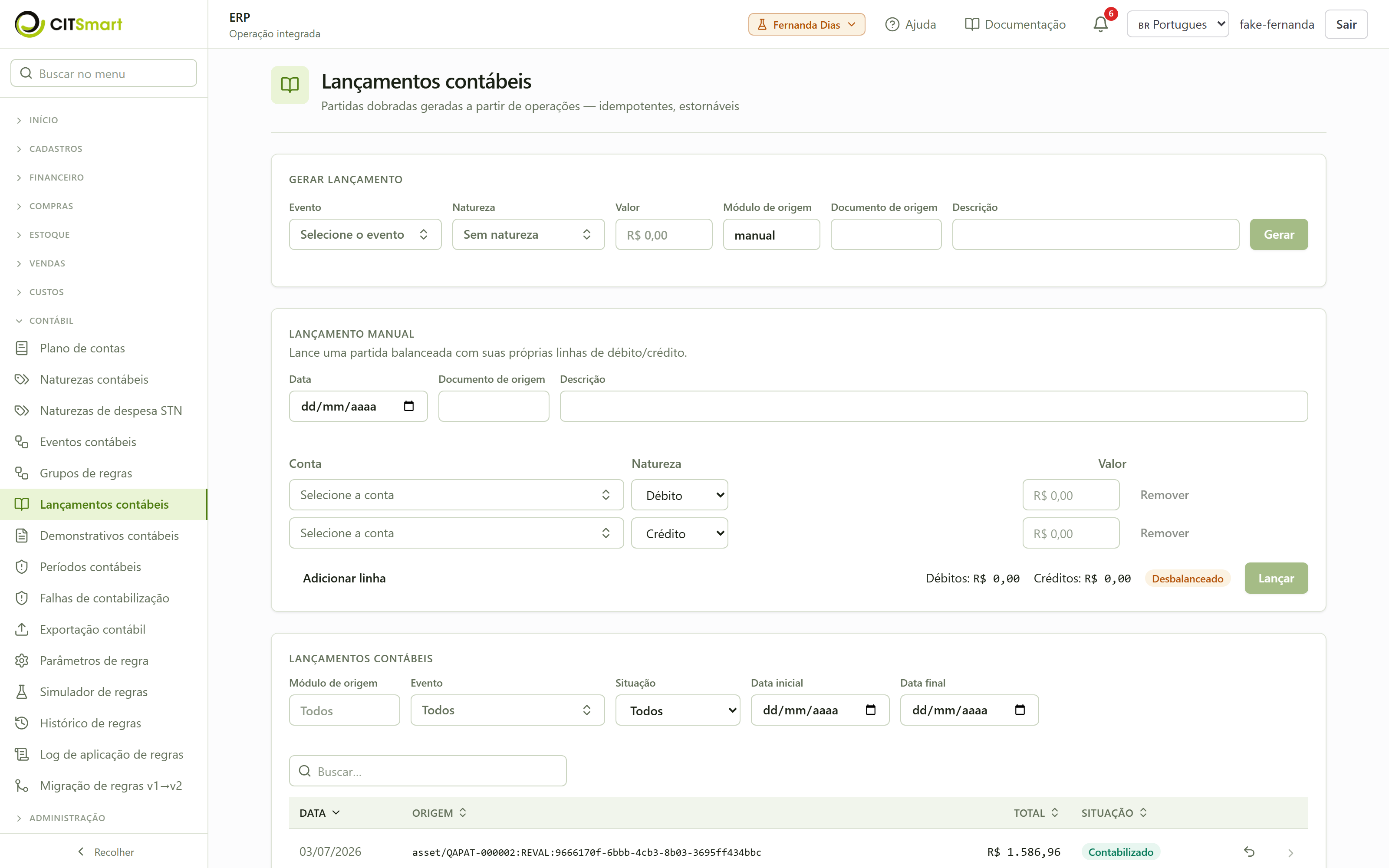
Task: Click the Lançar button
Action: tap(1276, 578)
